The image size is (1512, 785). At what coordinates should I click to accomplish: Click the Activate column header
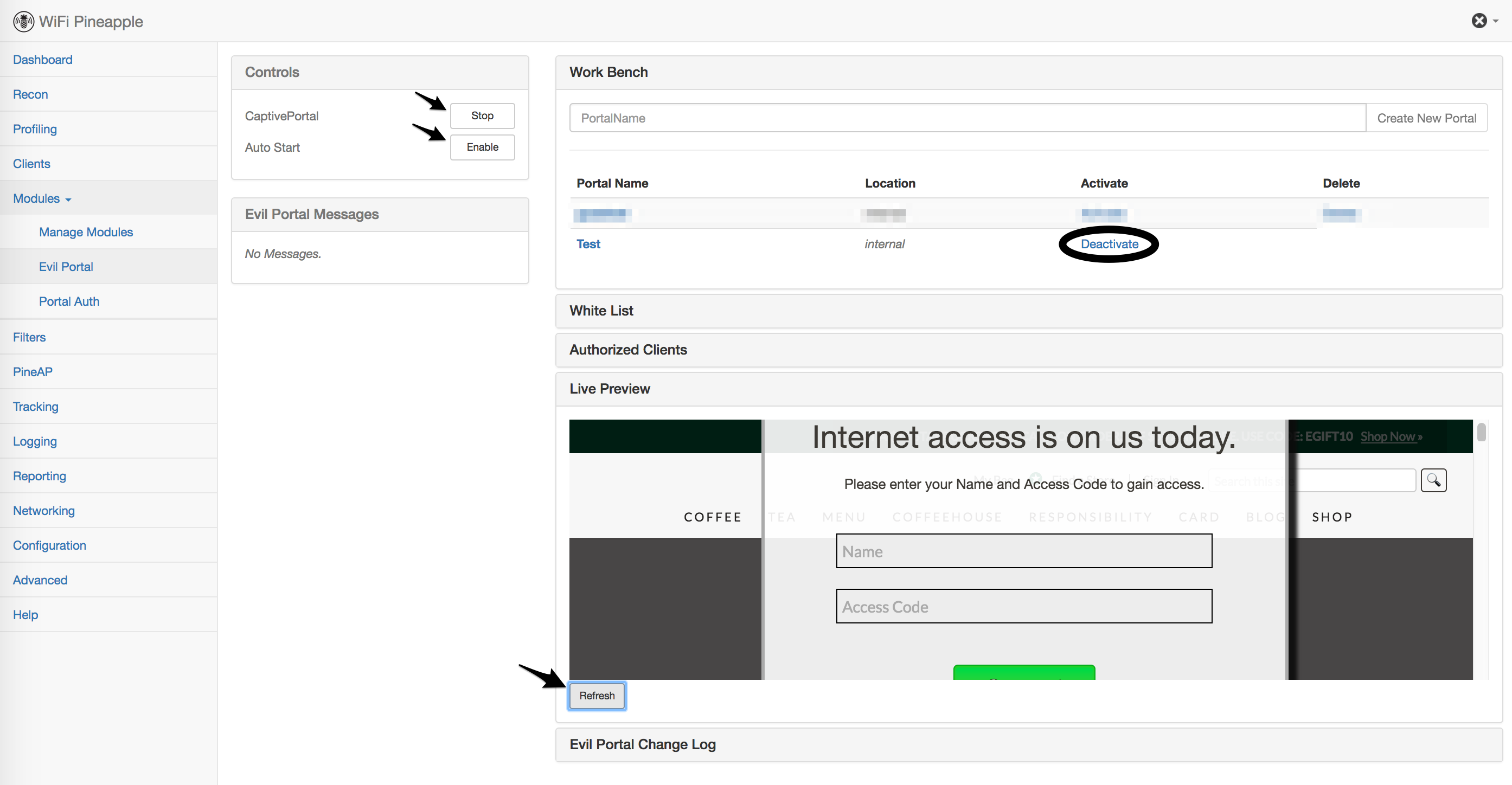(x=1104, y=183)
